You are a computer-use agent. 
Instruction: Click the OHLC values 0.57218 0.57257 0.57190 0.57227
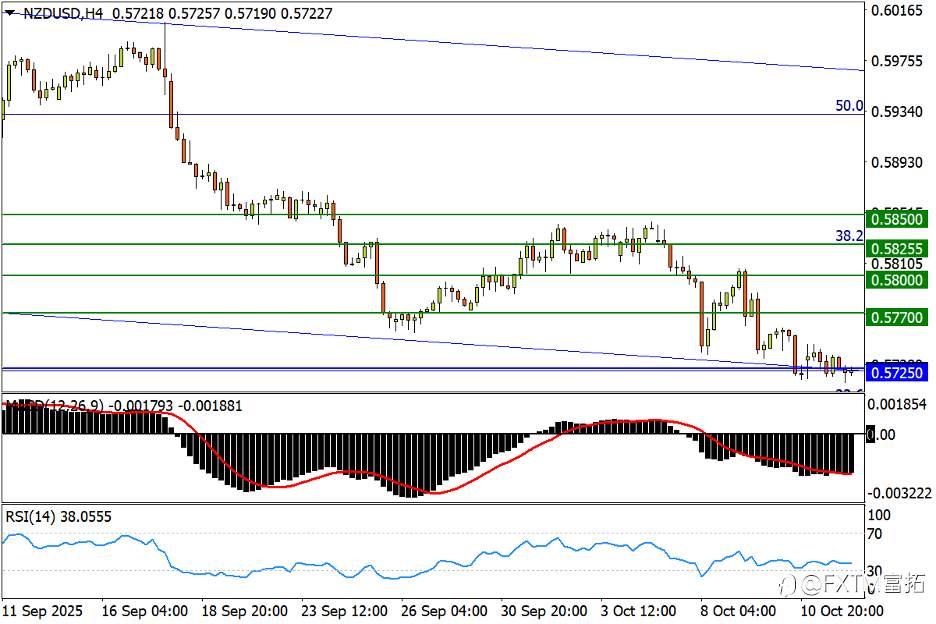pos(222,13)
